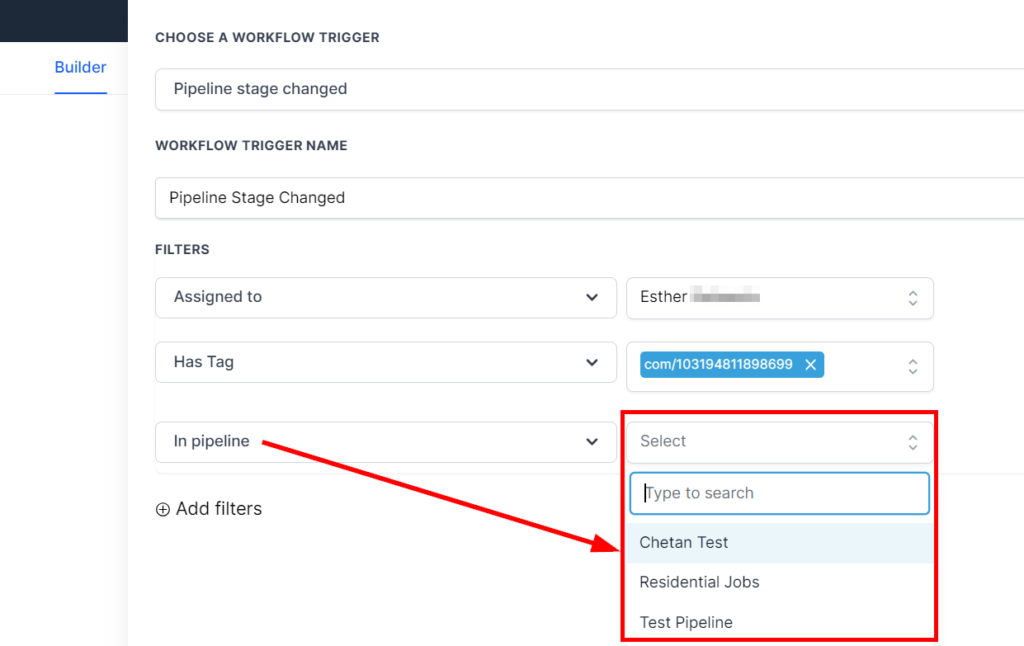1024x646 pixels.
Task: Pick 'Test Pipeline' from the list
Action: (x=686, y=622)
